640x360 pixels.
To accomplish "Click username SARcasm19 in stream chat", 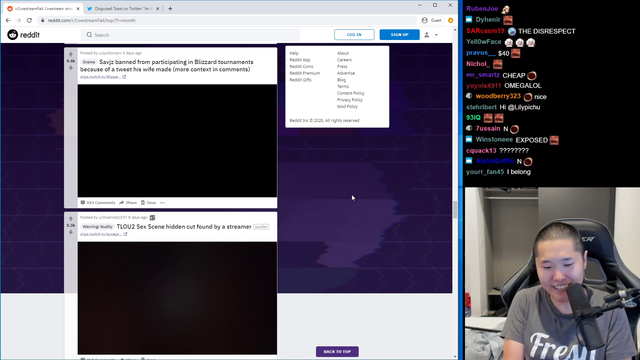I will pos(485,31).
